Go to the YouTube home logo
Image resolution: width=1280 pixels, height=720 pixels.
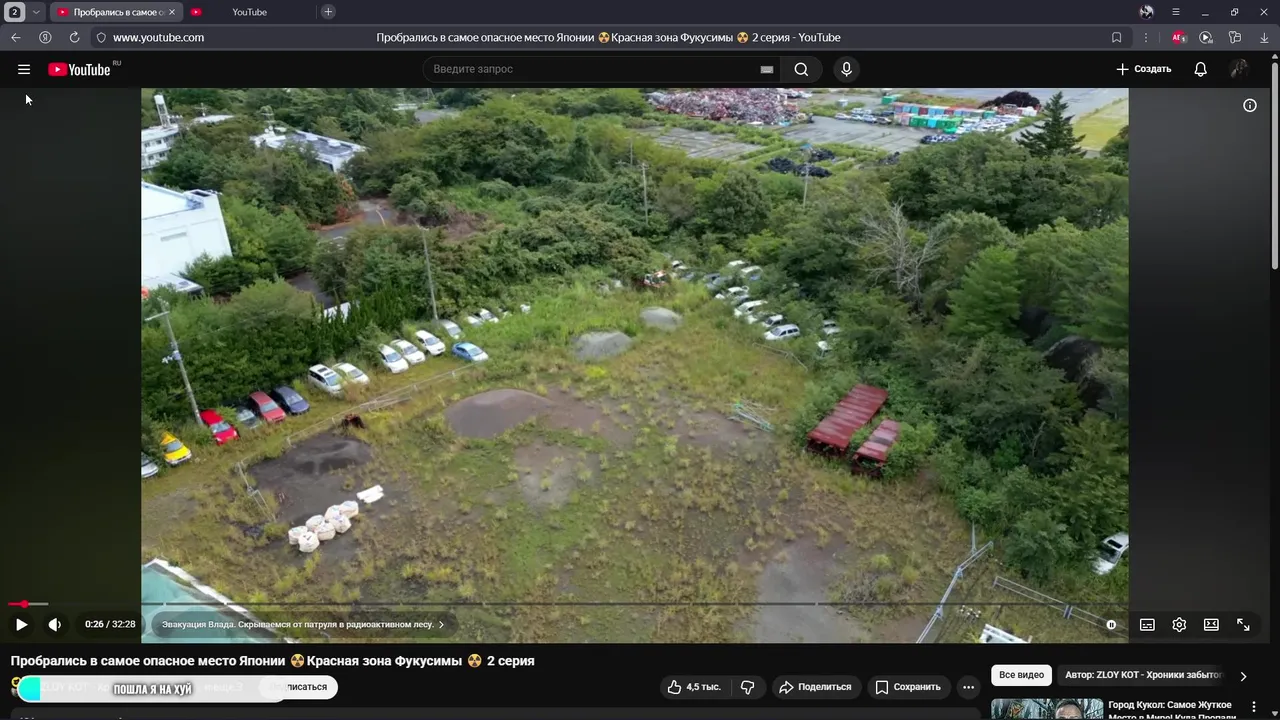[x=80, y=69]
